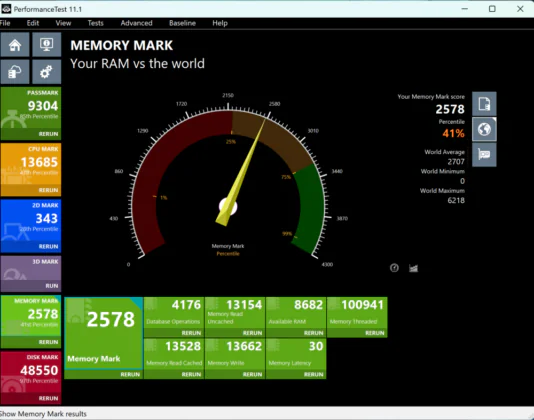Run the 3D Mark test
Image resolution: width=534 pixels, height=420 pixels.
click(52, 286)
